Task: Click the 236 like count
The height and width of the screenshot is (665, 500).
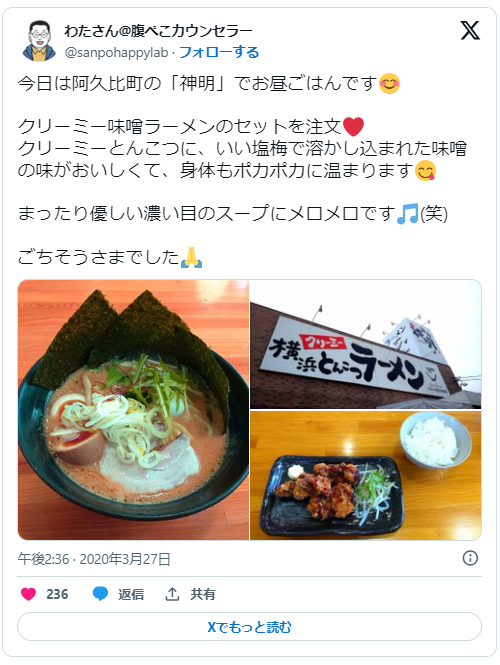Action: tap(57, 594)
